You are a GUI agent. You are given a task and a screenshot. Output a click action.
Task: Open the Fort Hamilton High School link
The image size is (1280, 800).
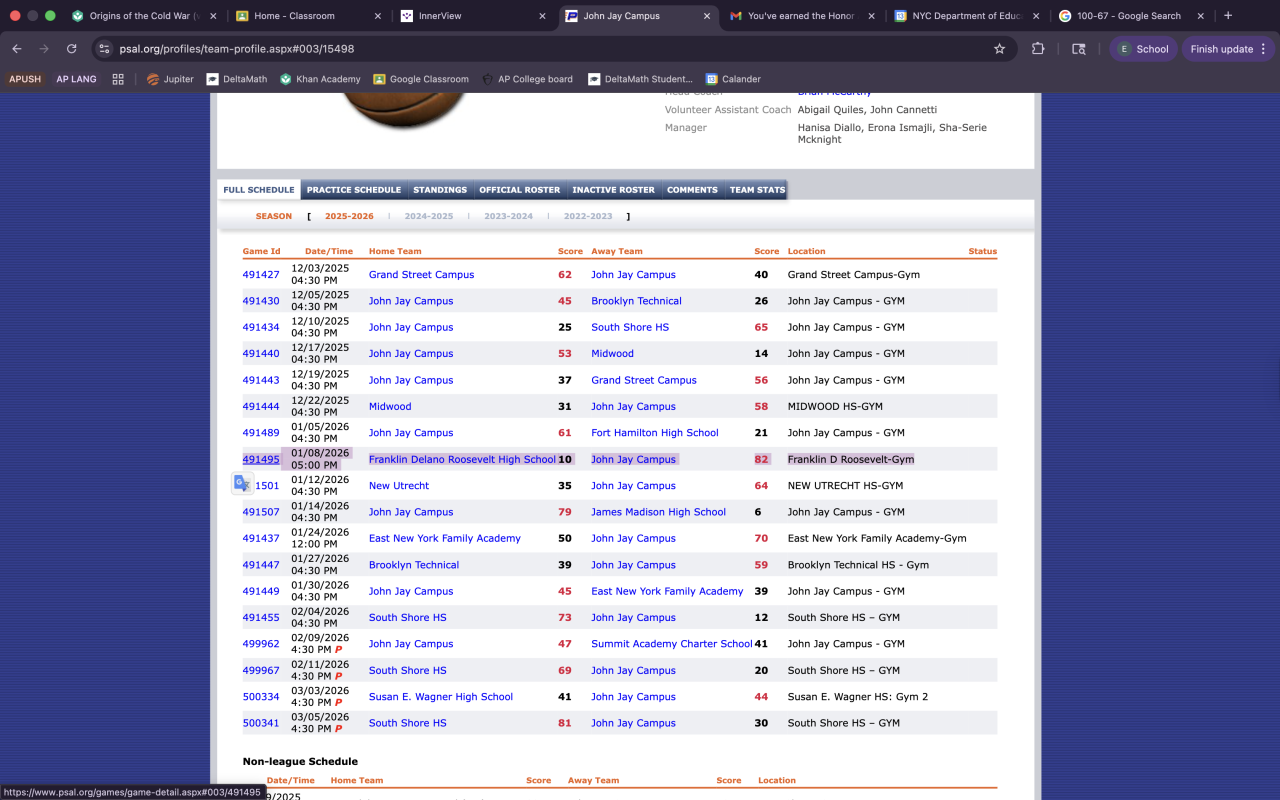click(x=655, y=433)
